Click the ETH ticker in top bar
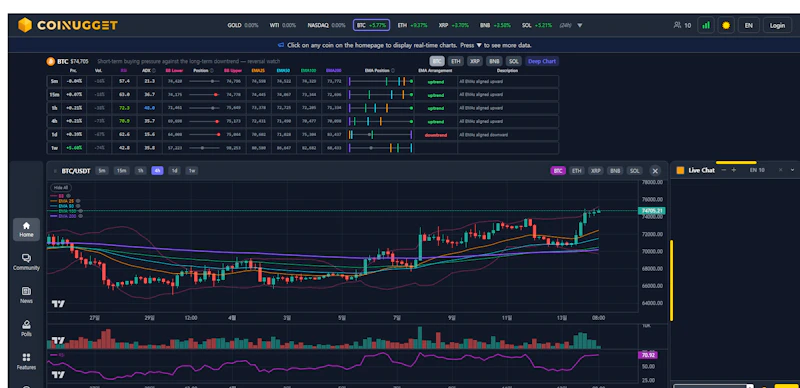Image resolution: width=800 pixels, height=388 pixels. point(412,25)
